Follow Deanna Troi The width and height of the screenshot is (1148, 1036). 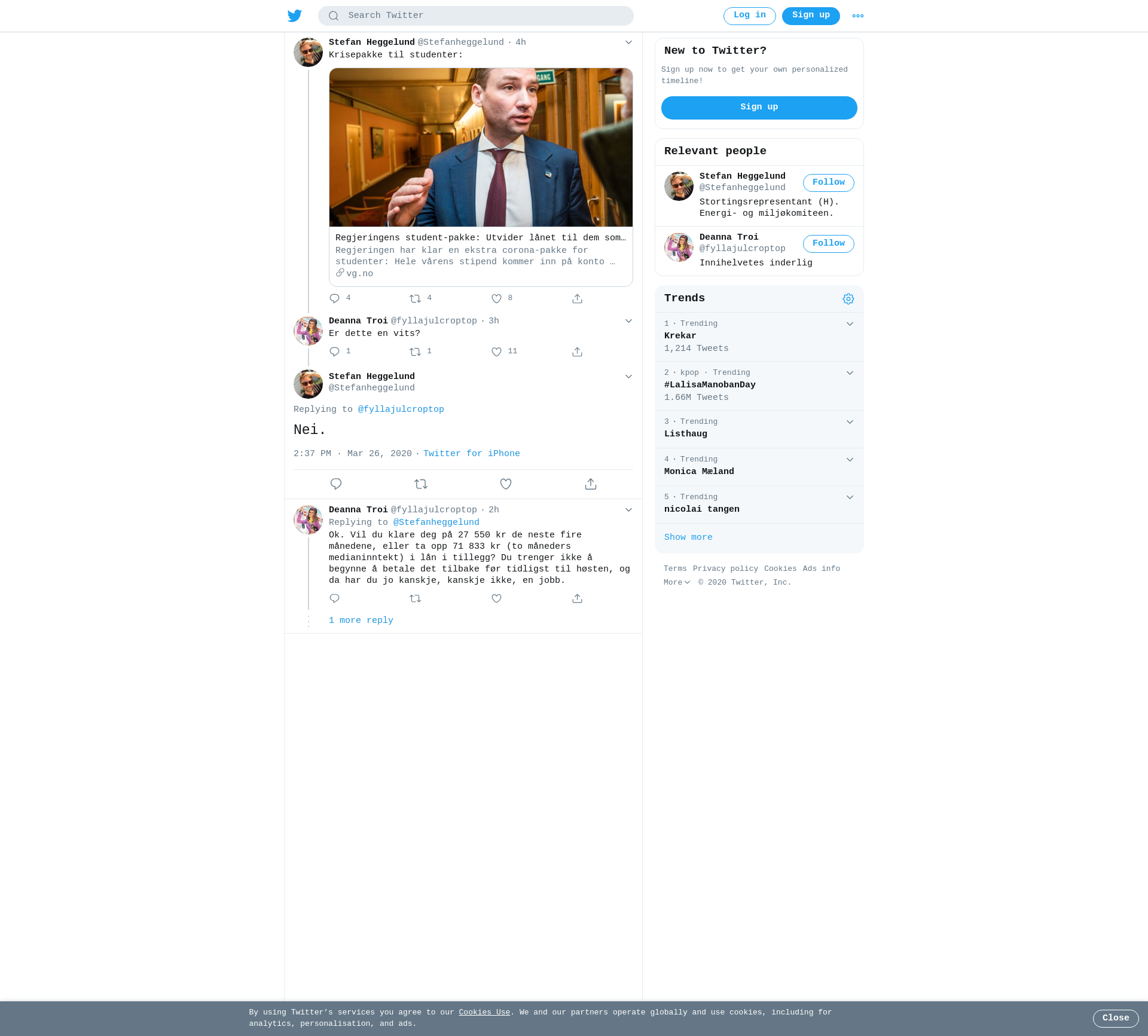pyautogui.click(x=828, y=244)
